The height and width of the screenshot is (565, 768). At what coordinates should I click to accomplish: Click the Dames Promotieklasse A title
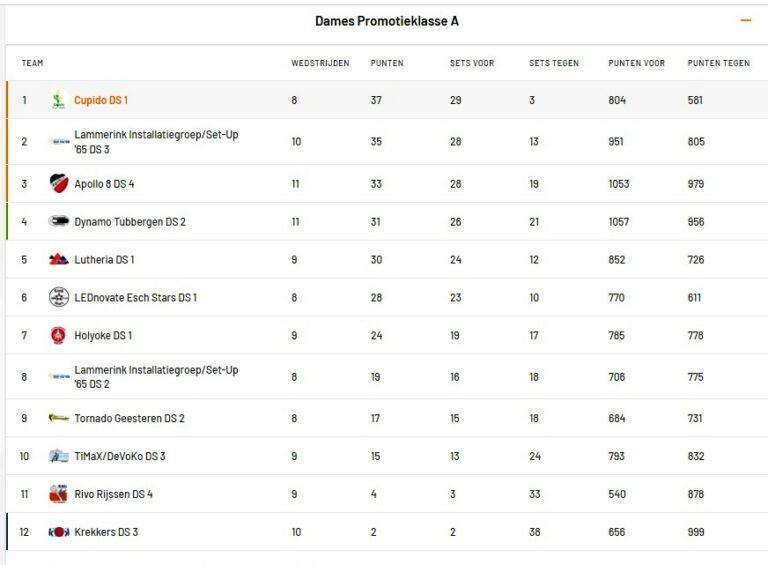click(387, 21)
